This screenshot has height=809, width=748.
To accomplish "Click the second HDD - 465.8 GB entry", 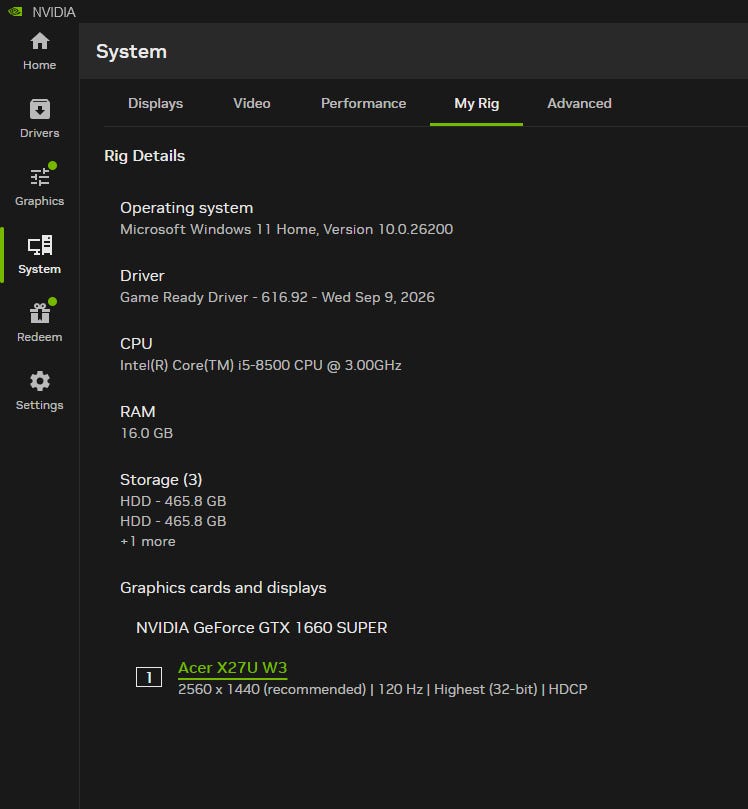I will (173, 521).
